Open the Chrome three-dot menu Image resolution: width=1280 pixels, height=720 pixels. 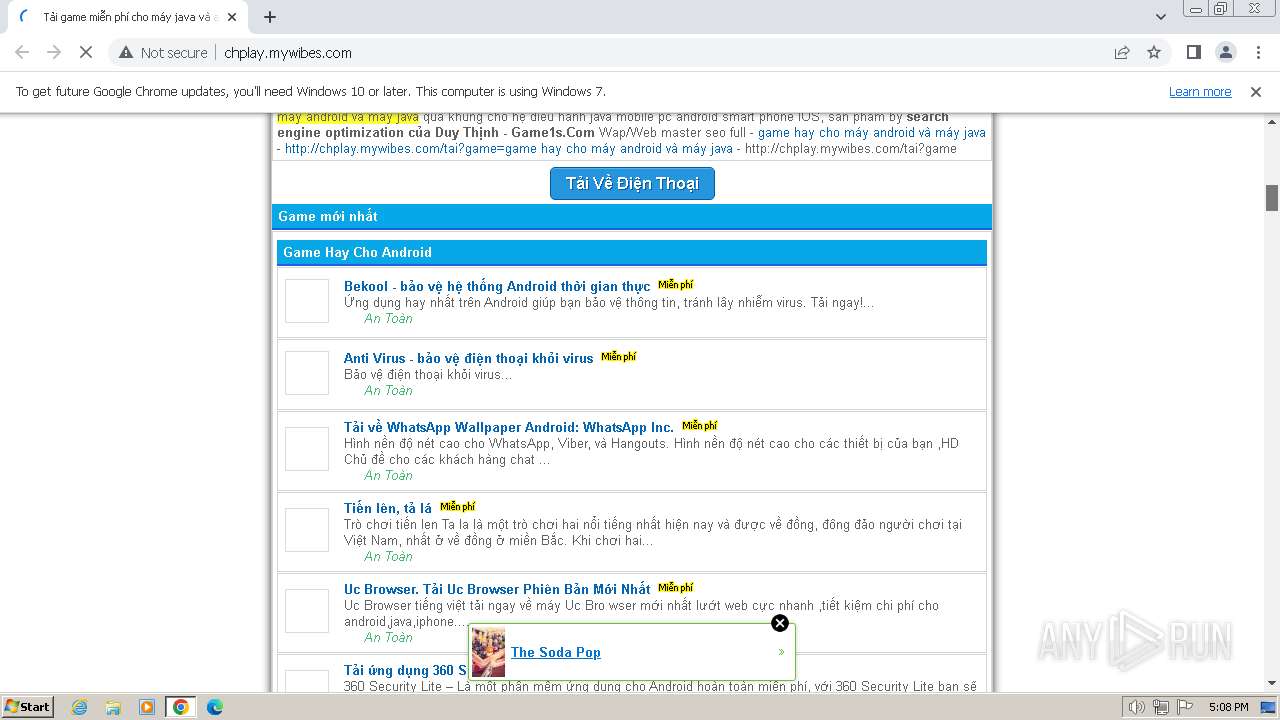point(1258,53)
